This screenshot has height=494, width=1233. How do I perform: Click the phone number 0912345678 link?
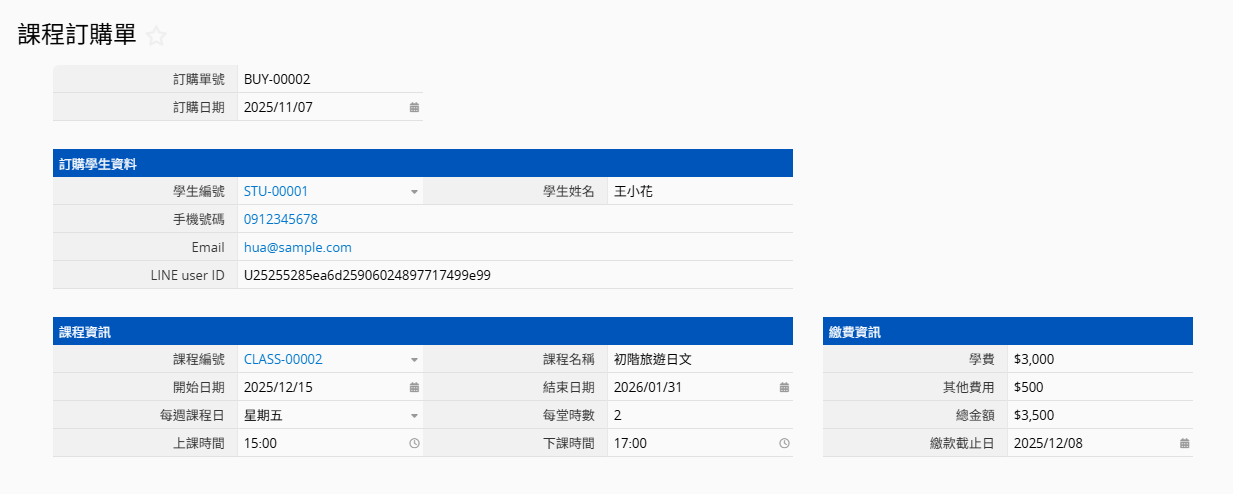click(281, 219)
